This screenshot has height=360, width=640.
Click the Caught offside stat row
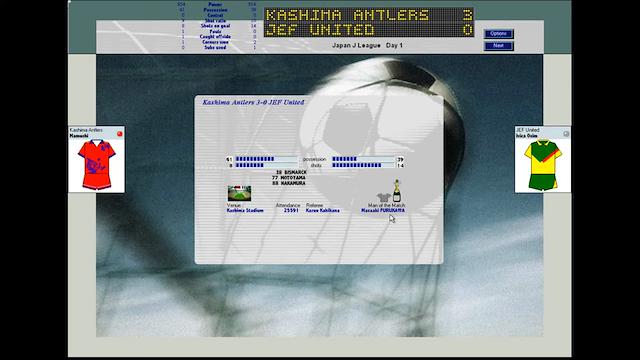216,36
